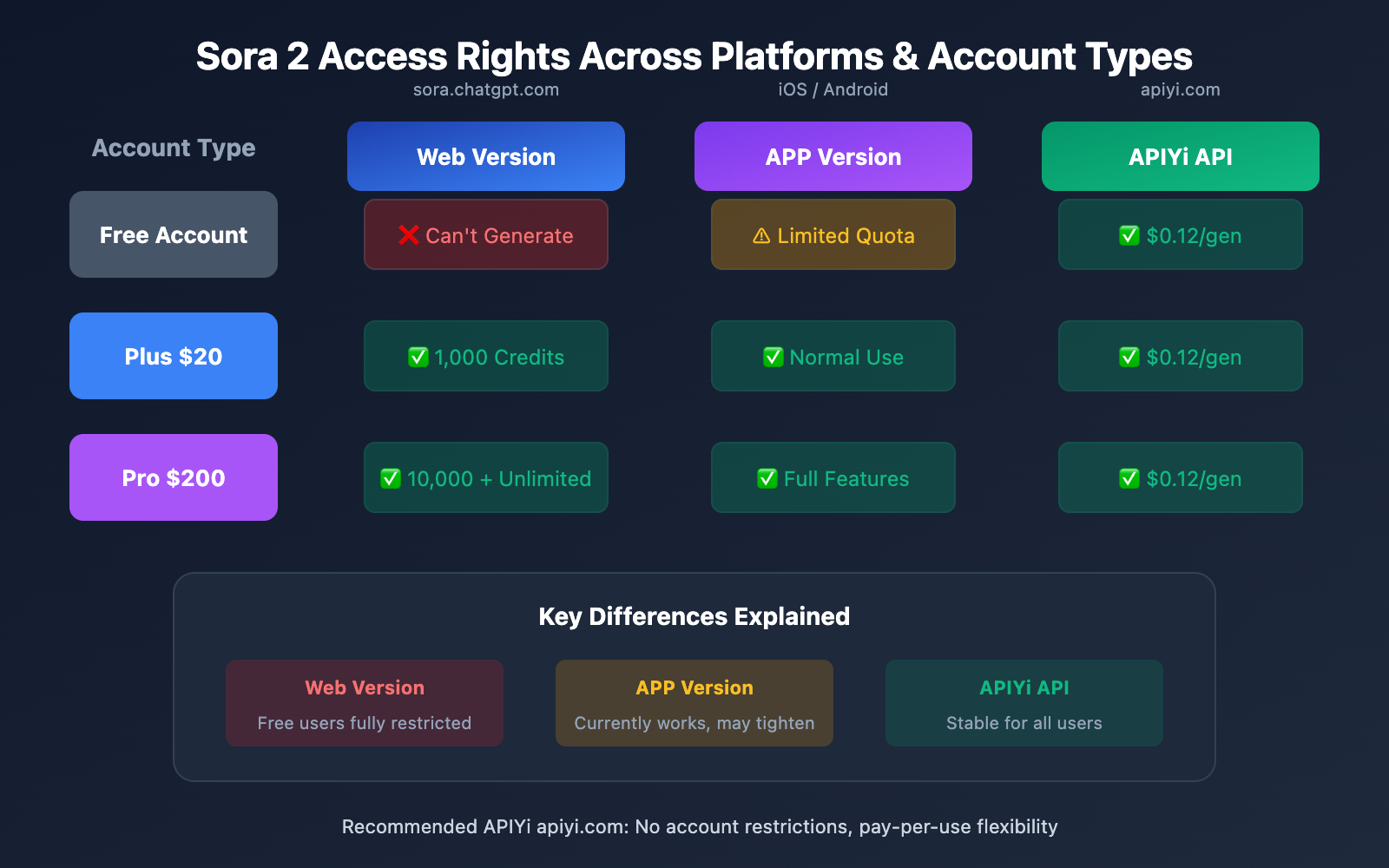Click the APP Version 'may tighten' card
1389x868 pixels.
click(694, 703)
